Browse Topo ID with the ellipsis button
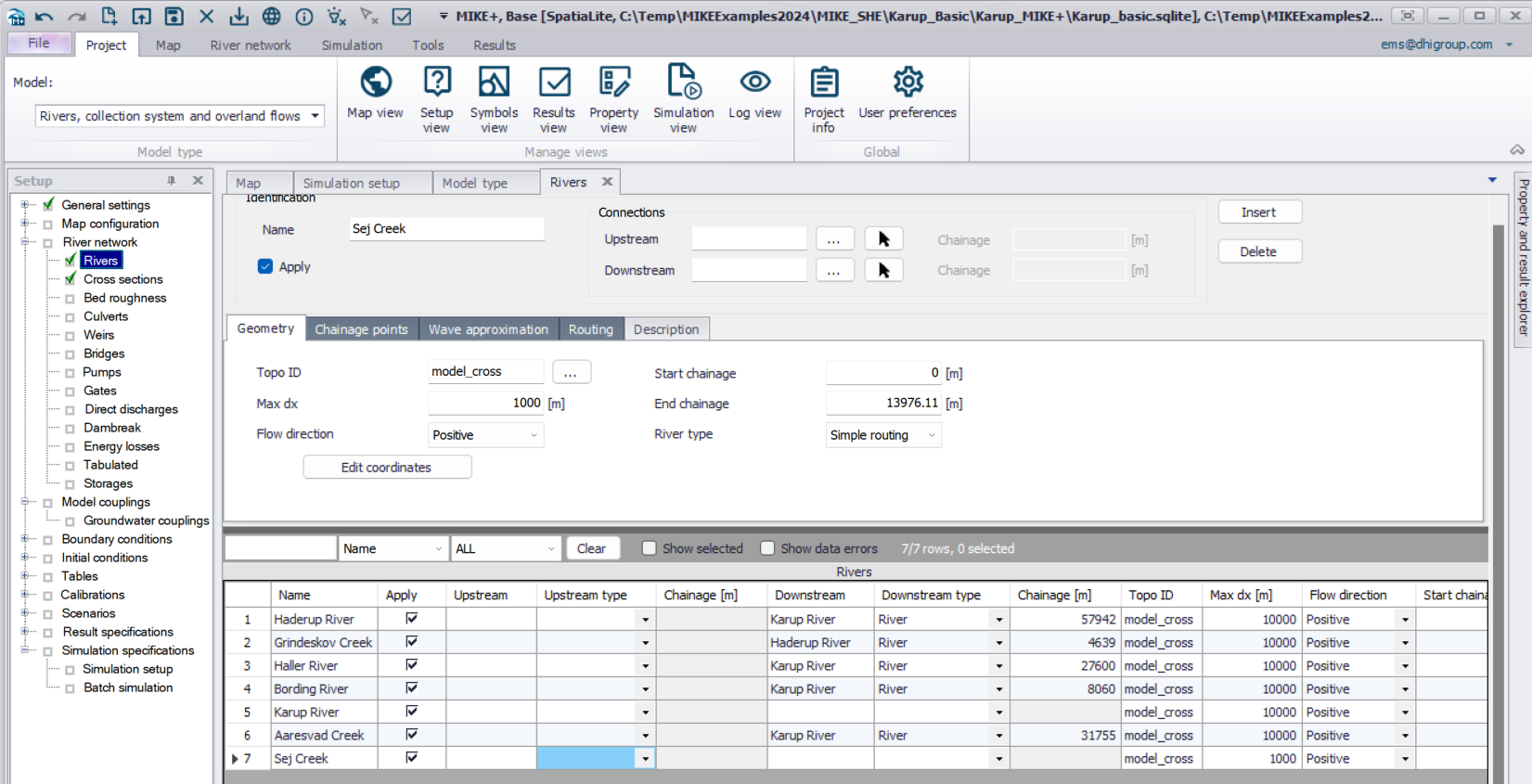Image resolution: width=1532 pixels, height=784 pixels. 571,373
